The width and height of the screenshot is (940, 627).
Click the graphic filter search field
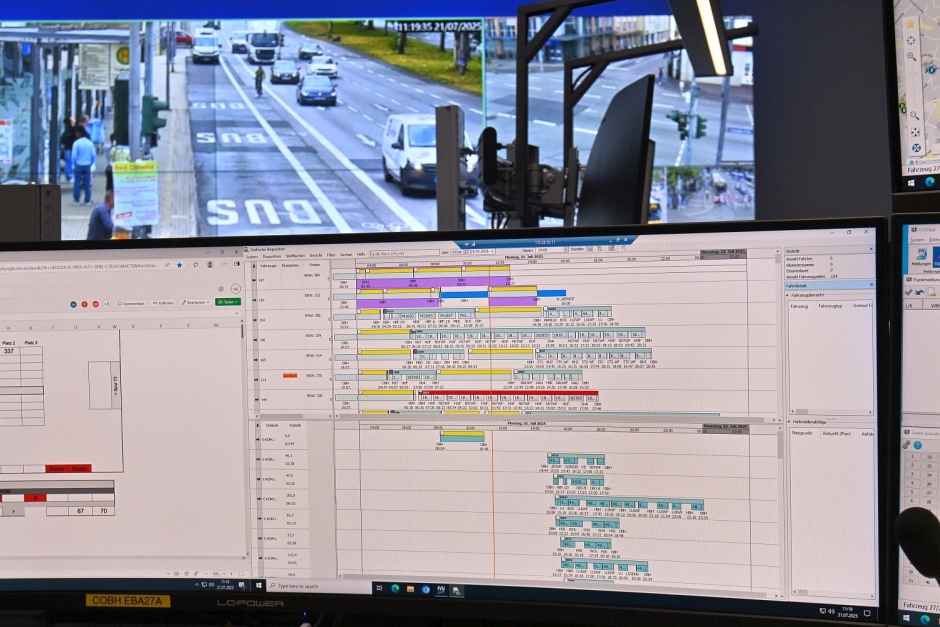[x=404, y=253]
